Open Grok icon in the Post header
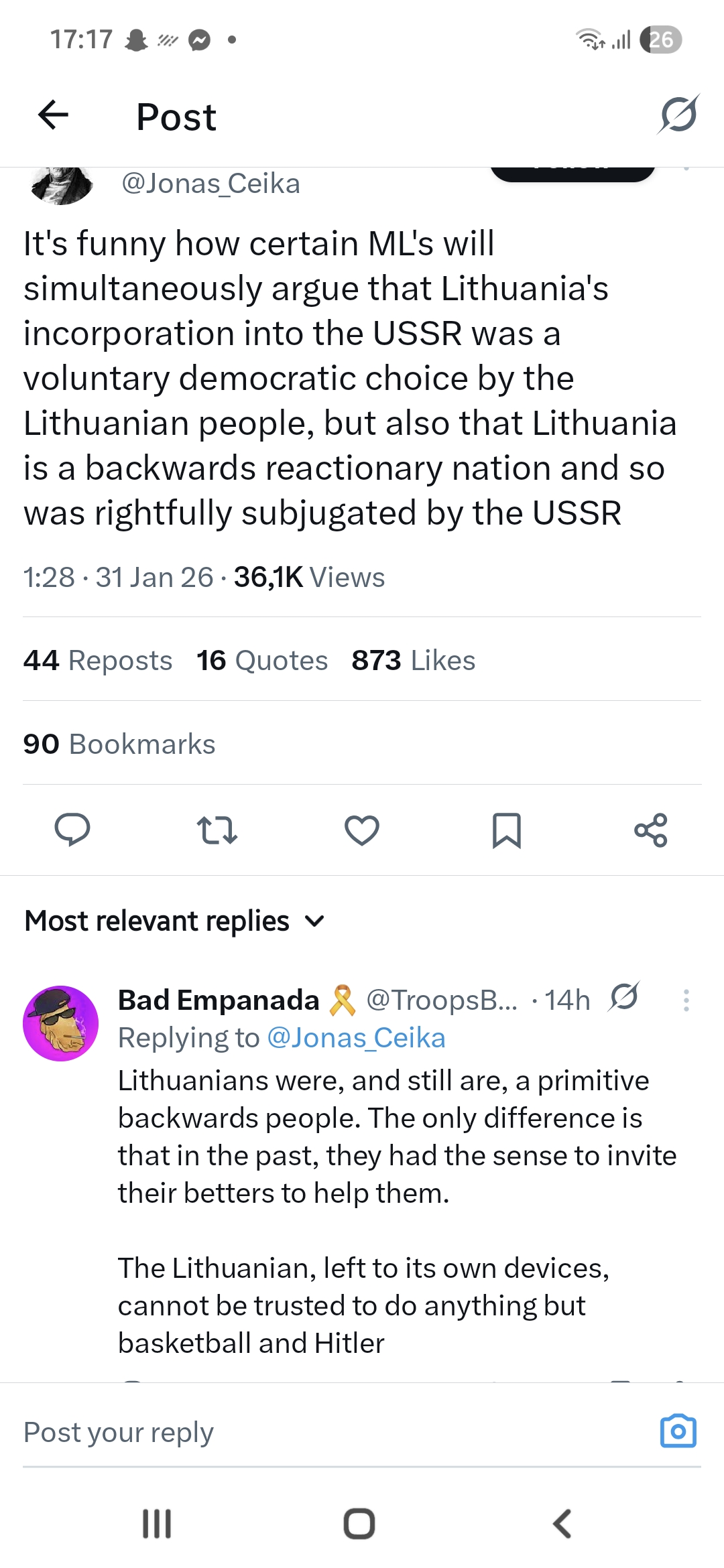Image resolution: width=724 pixels, height=1568 pixels. pyautogui.click(x=678, y=115)
